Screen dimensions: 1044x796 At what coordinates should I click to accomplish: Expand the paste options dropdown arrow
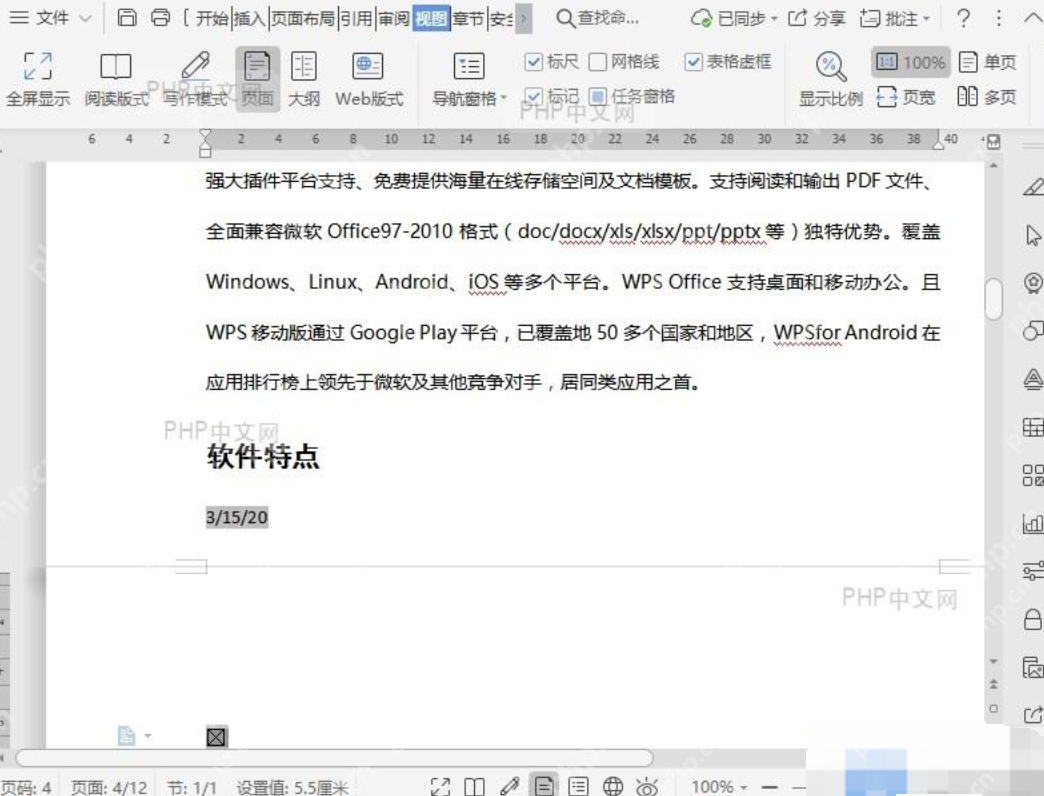point(148,736)
